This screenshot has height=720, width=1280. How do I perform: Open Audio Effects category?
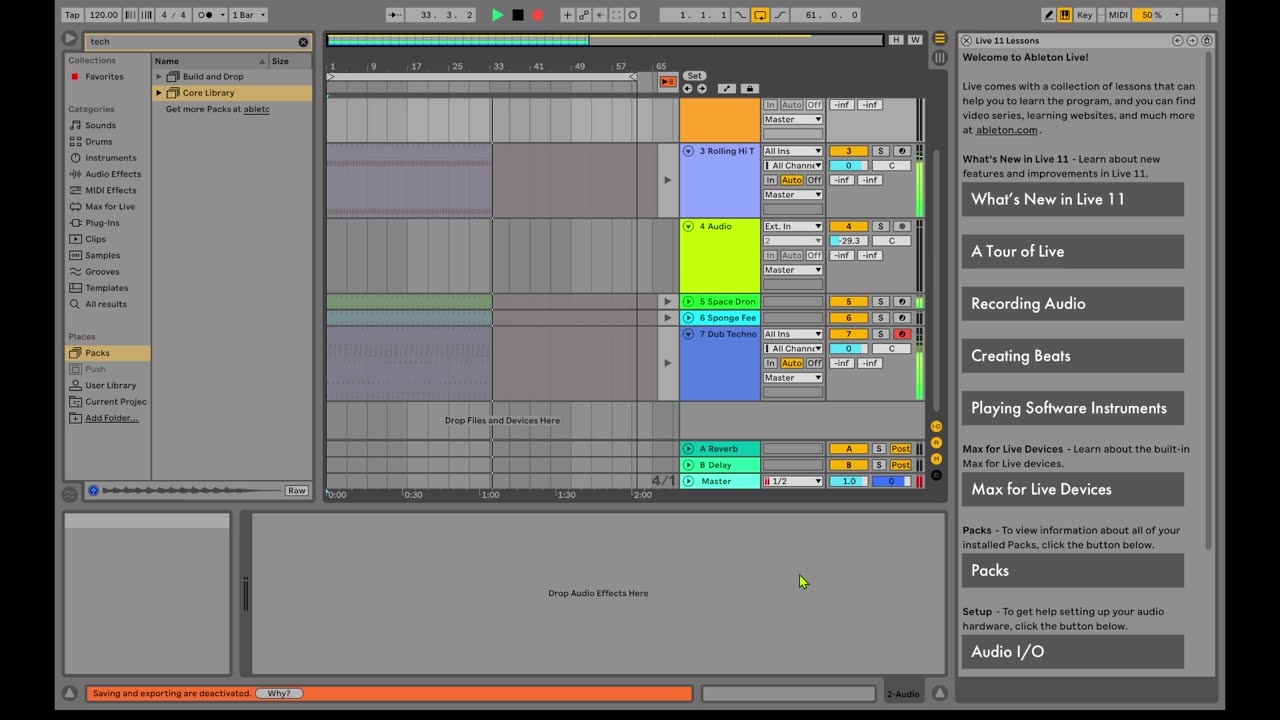pos(113,174)
